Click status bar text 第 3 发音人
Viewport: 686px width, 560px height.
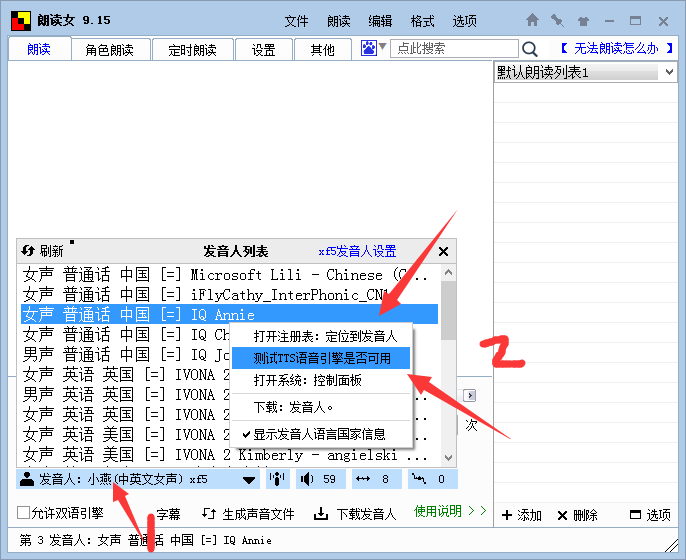coord(145,540)
